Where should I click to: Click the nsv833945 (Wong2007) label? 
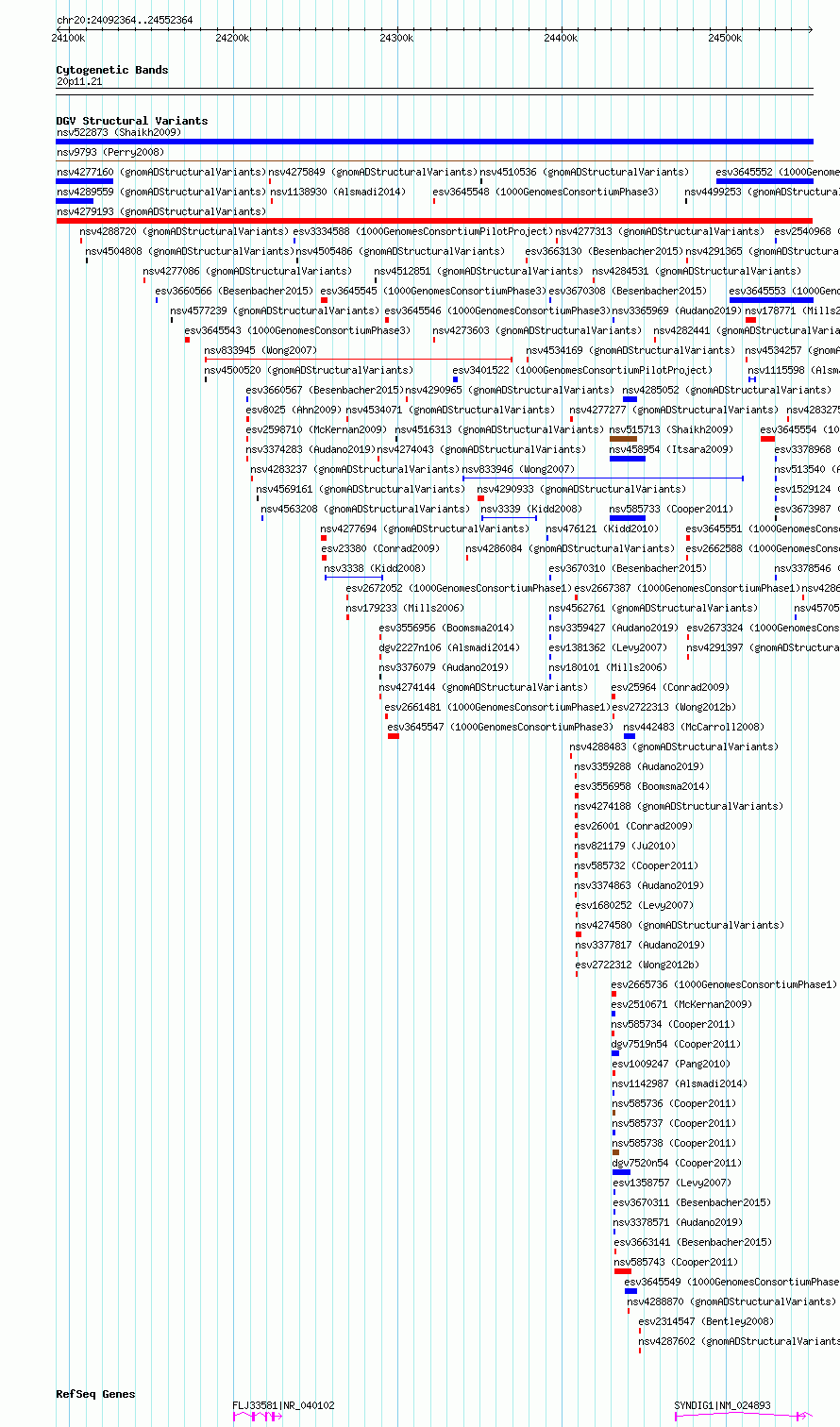point(260,350)
